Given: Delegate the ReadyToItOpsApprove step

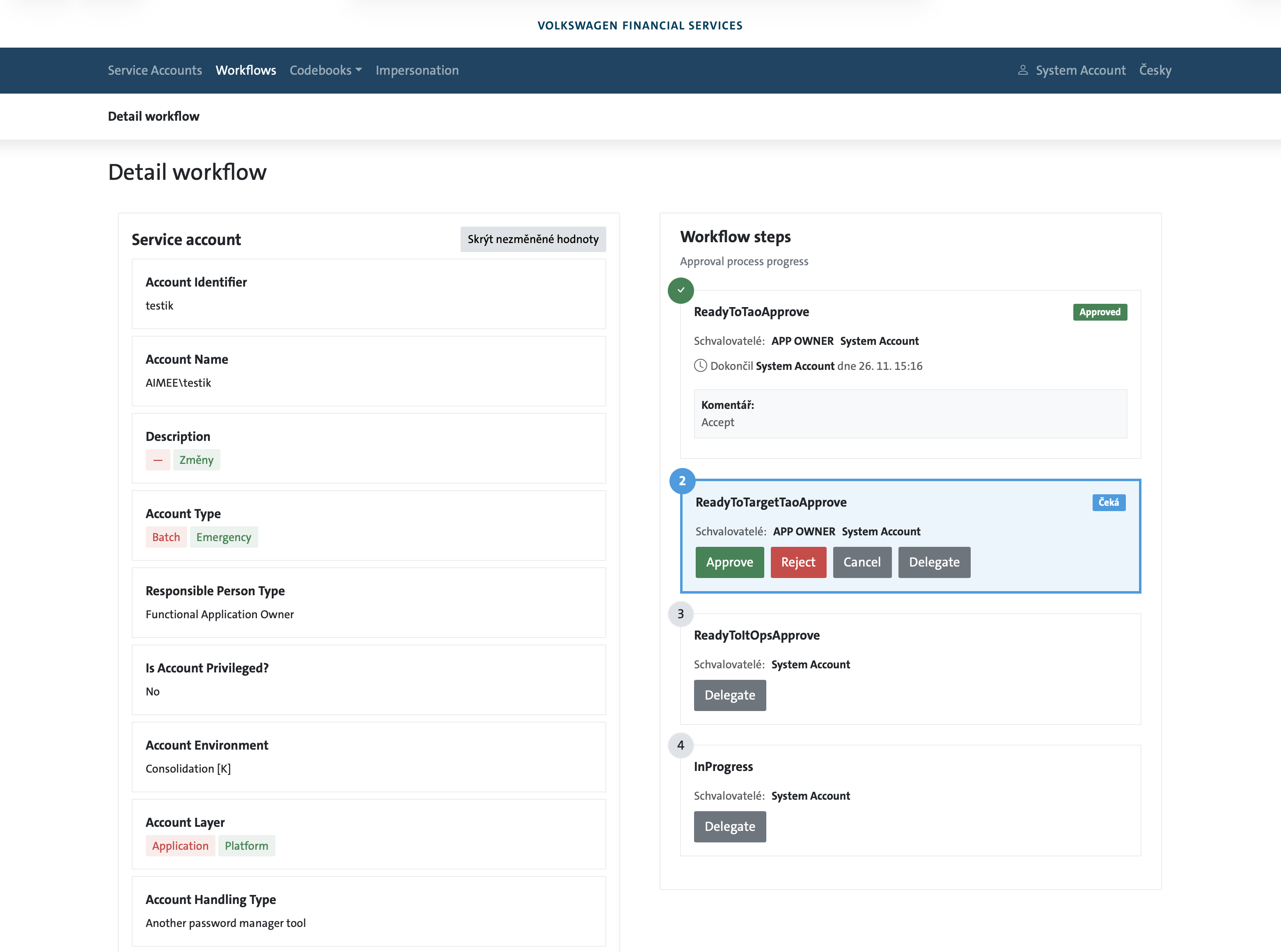Looking at the screenshot, I should (729, 695).
